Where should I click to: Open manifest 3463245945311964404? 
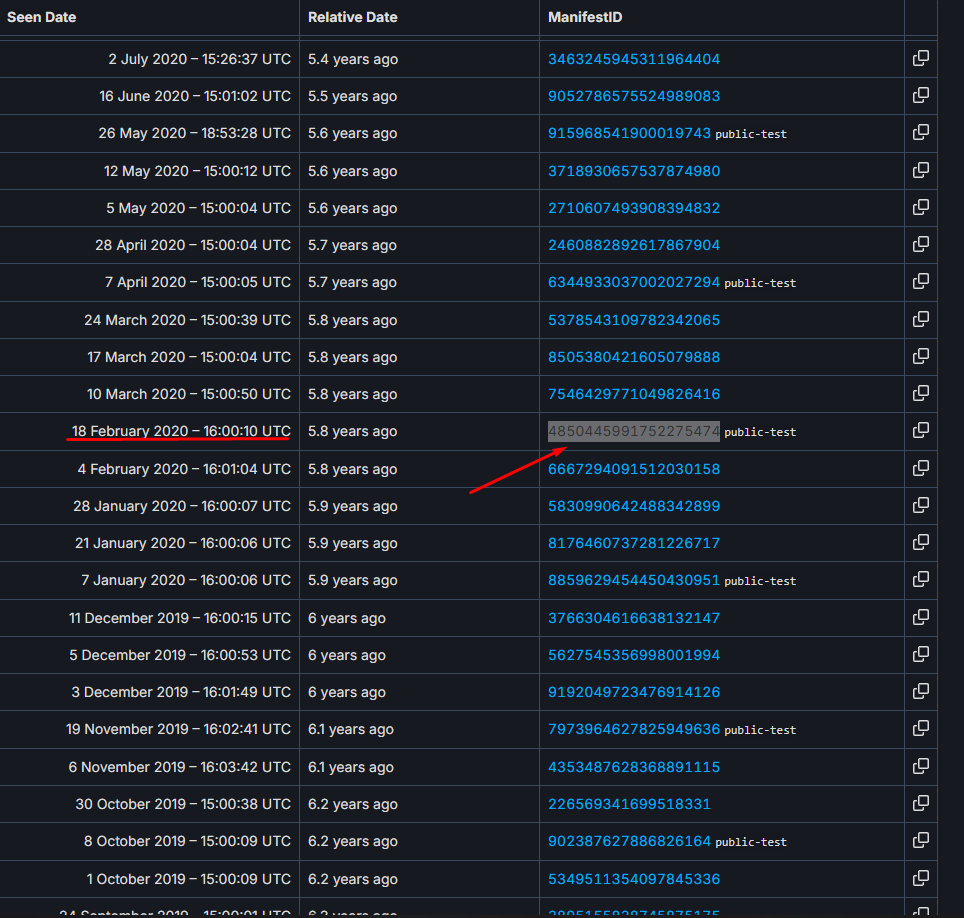coord(633,59)
